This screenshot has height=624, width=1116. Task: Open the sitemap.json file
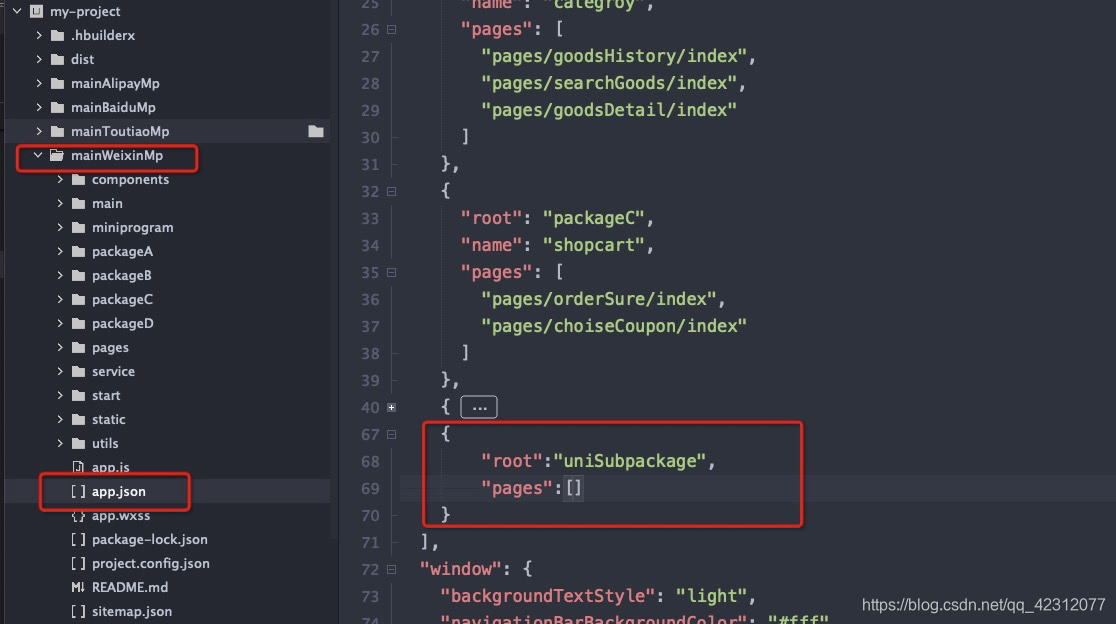(132, 611)
